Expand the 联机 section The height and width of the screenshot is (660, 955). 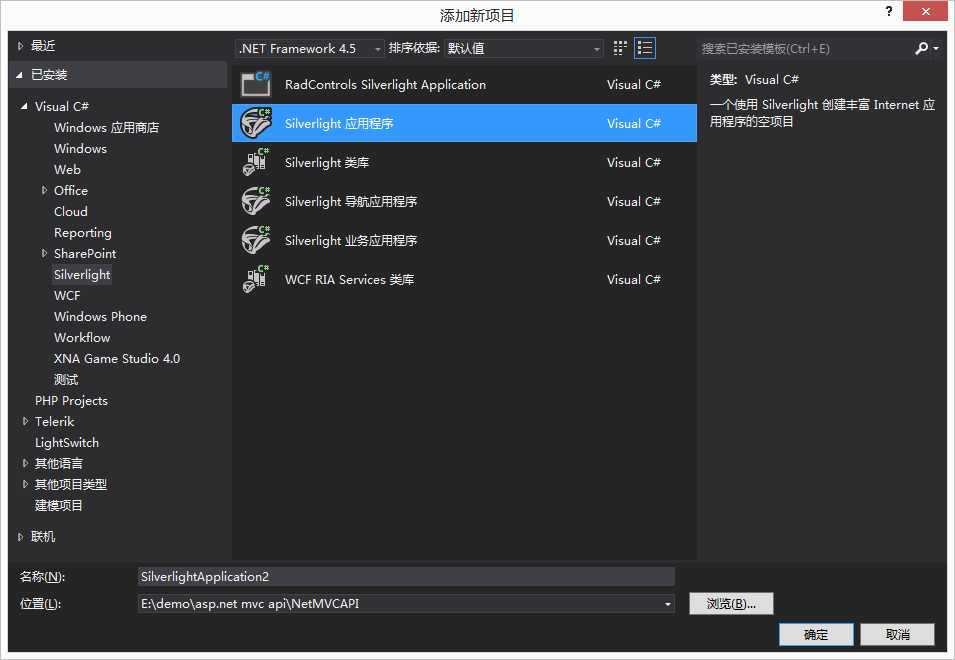click(20, 536)
